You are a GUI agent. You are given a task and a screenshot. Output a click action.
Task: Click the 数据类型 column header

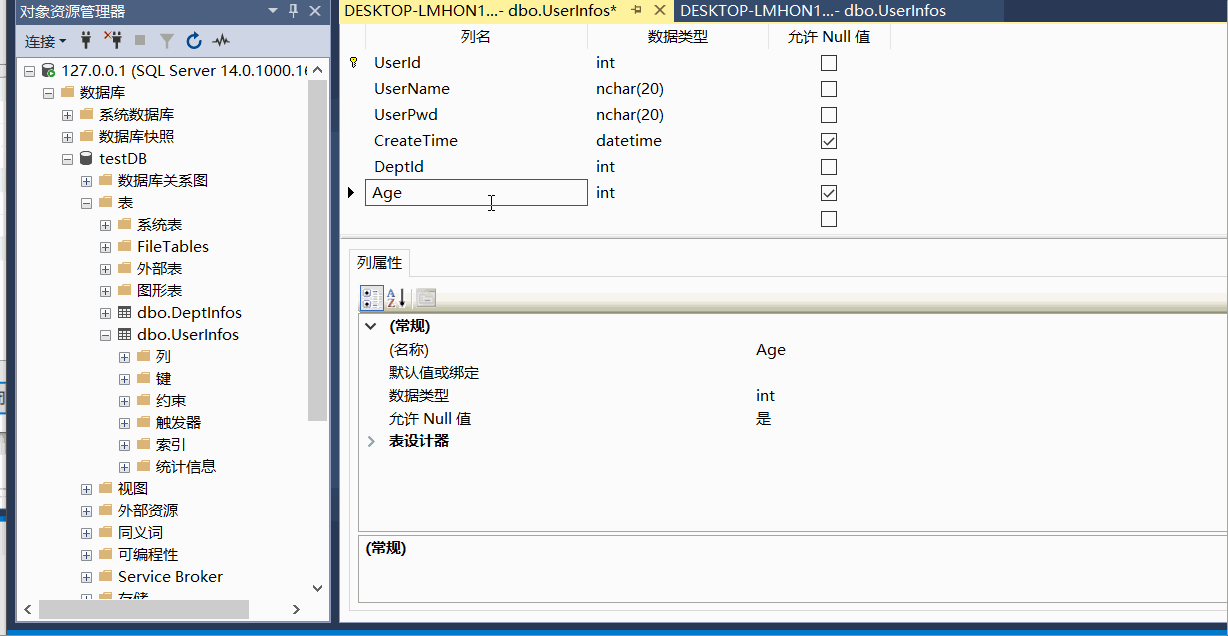coord(678,37)
